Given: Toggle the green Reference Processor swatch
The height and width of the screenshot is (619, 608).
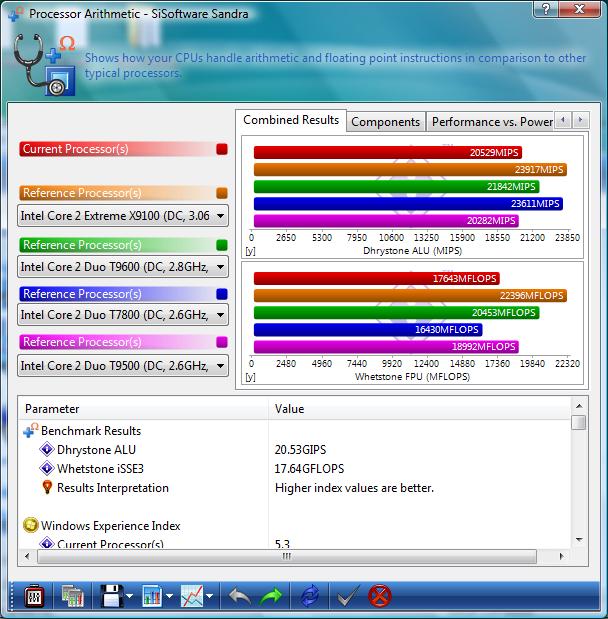Looking at the screenshot, I should tap(222, 245).
